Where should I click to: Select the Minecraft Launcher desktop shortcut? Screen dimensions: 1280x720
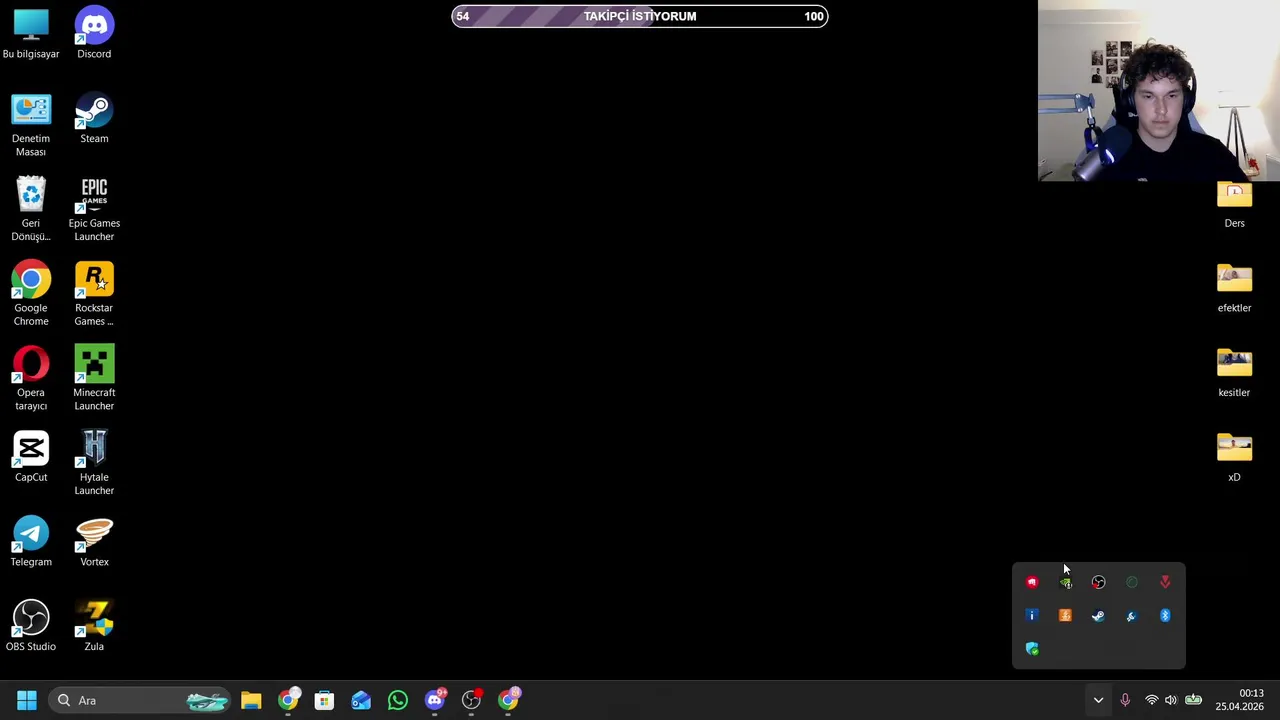(x=94, y=379)
